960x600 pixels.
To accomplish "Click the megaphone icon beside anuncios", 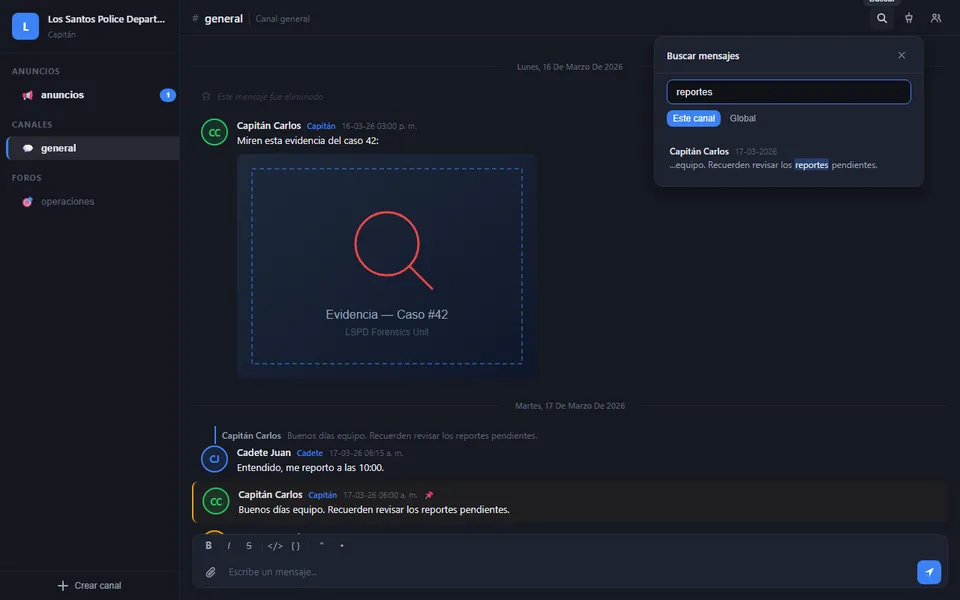I will [28, 95].
